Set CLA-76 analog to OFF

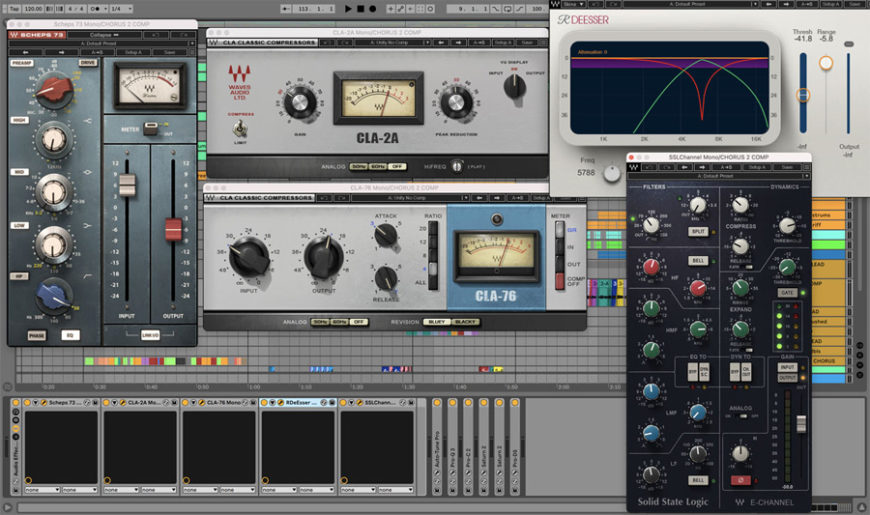tap(358, 322)
